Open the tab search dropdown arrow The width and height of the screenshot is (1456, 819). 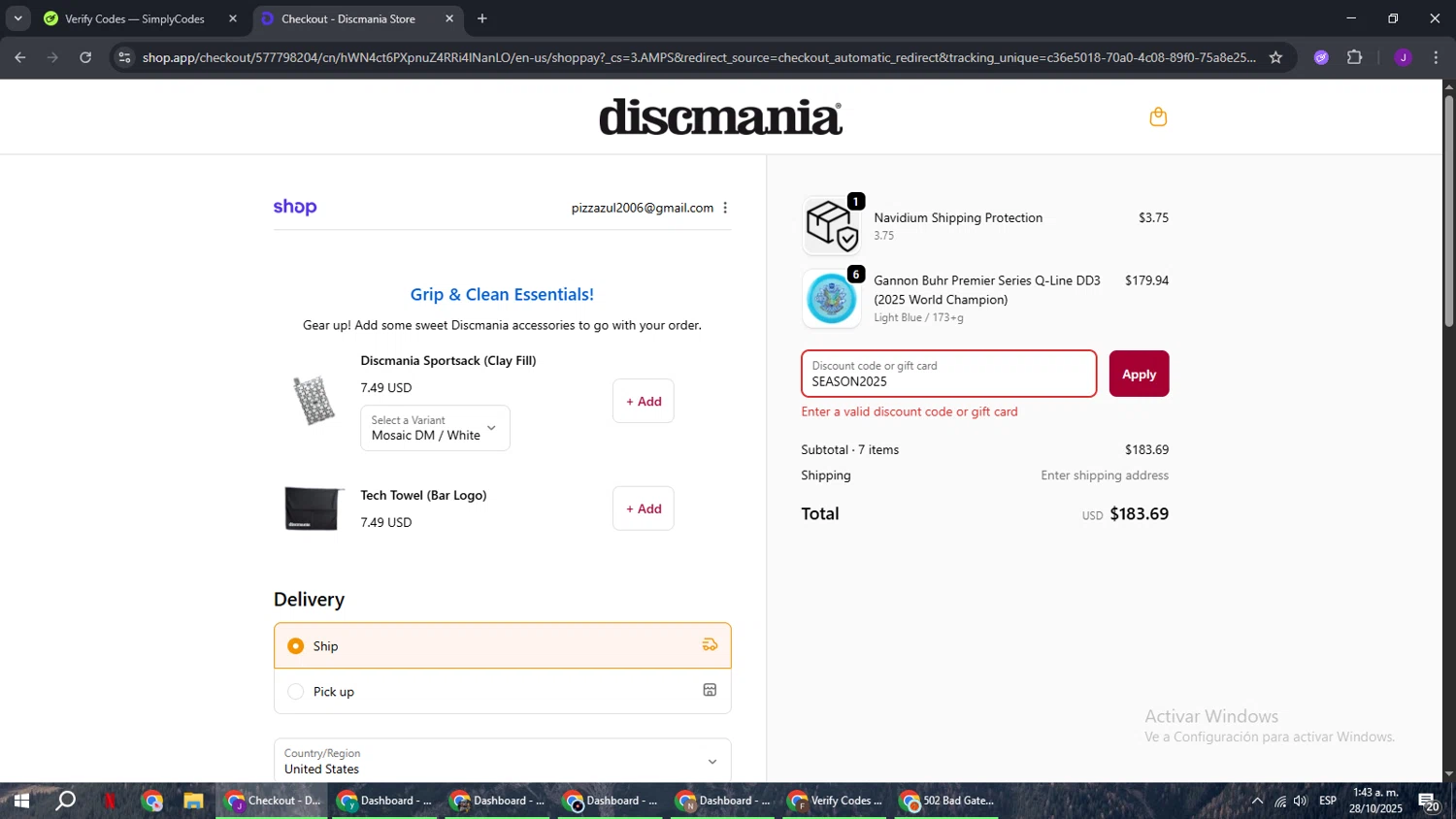17,18
